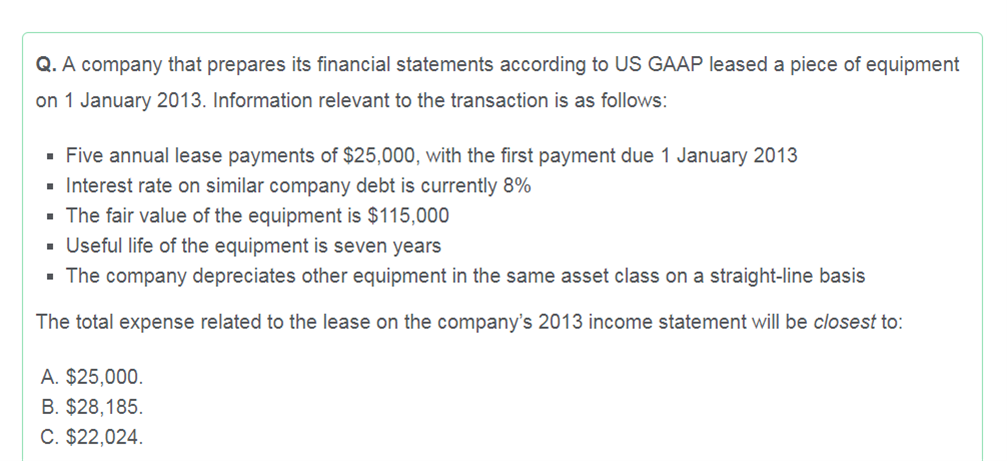Viewport: 1007px width, 461px height.
Task: Click the square bullet before "The fair value"
Action: [x=50, y=217]
